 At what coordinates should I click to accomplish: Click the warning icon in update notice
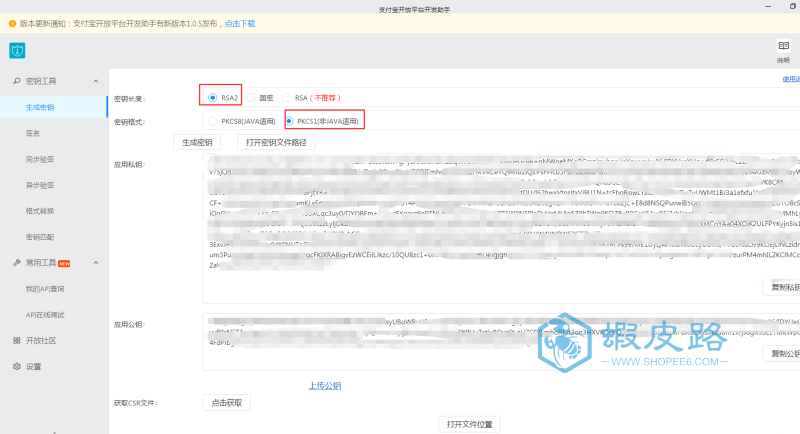pyautogui.click(x=12, y=23)
